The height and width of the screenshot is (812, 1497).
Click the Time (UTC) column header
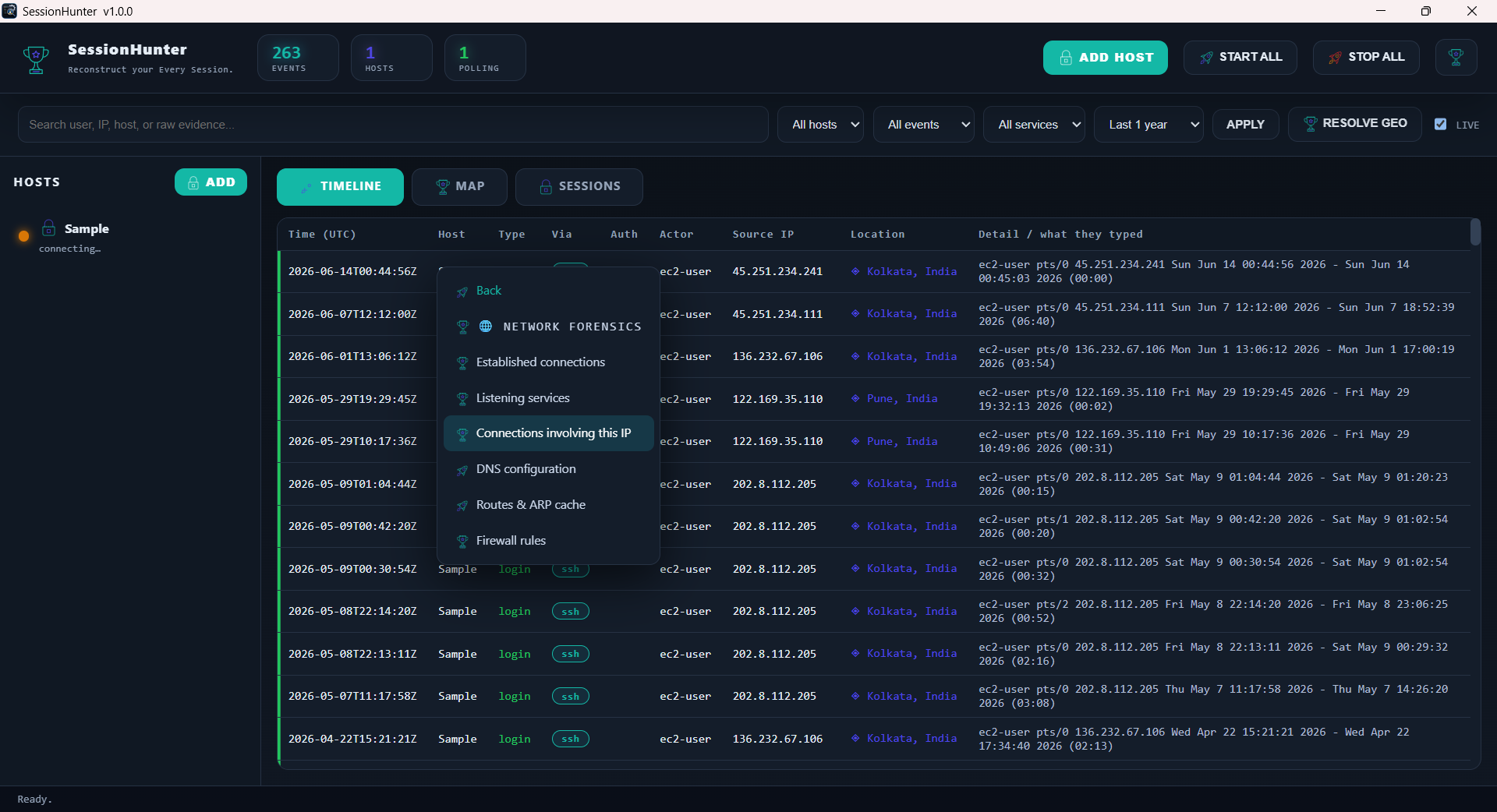[322, 235]
